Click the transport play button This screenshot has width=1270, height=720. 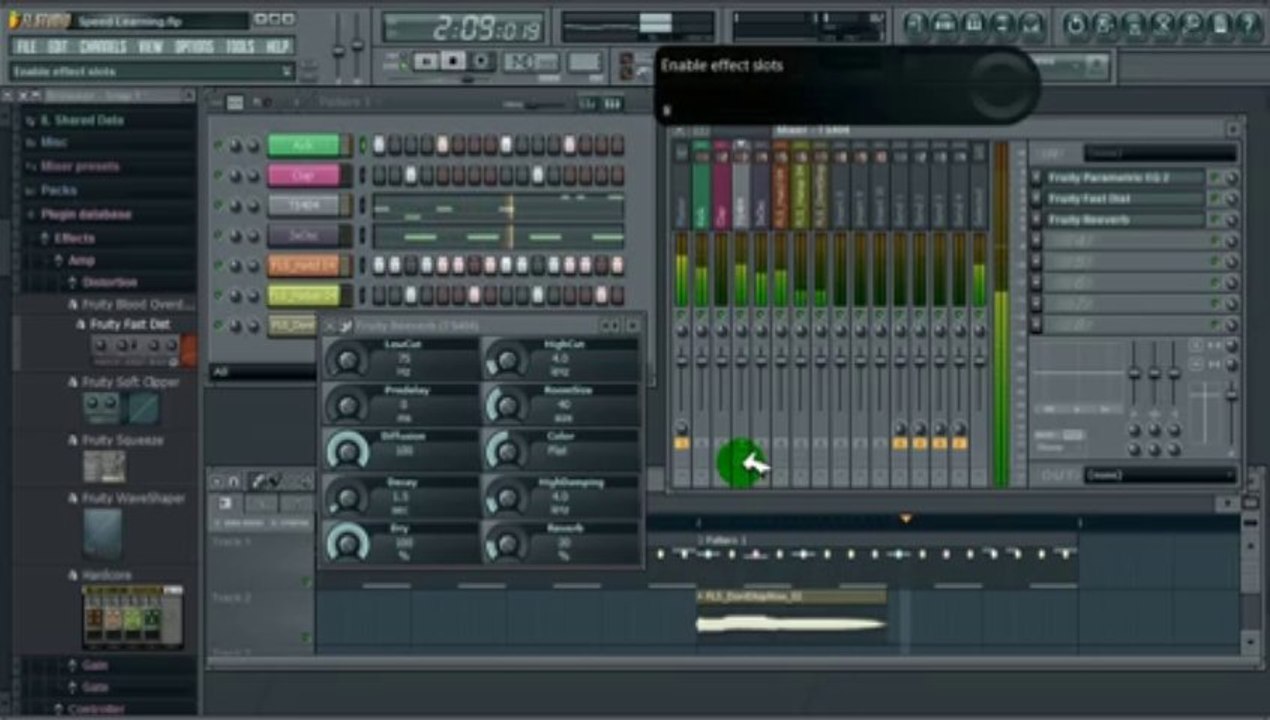(426, 62)
